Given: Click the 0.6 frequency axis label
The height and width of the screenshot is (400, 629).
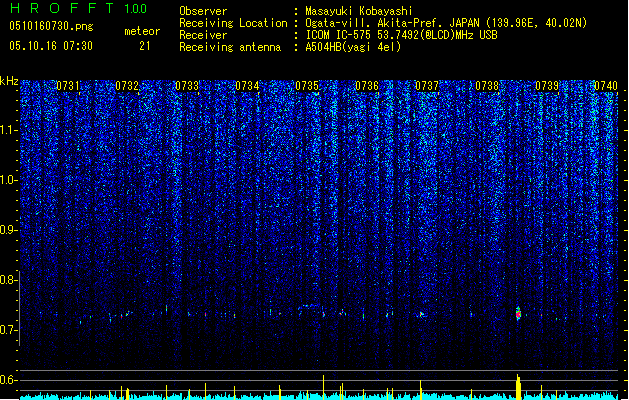Looking at the screenshot, I should tap(8, 380).
